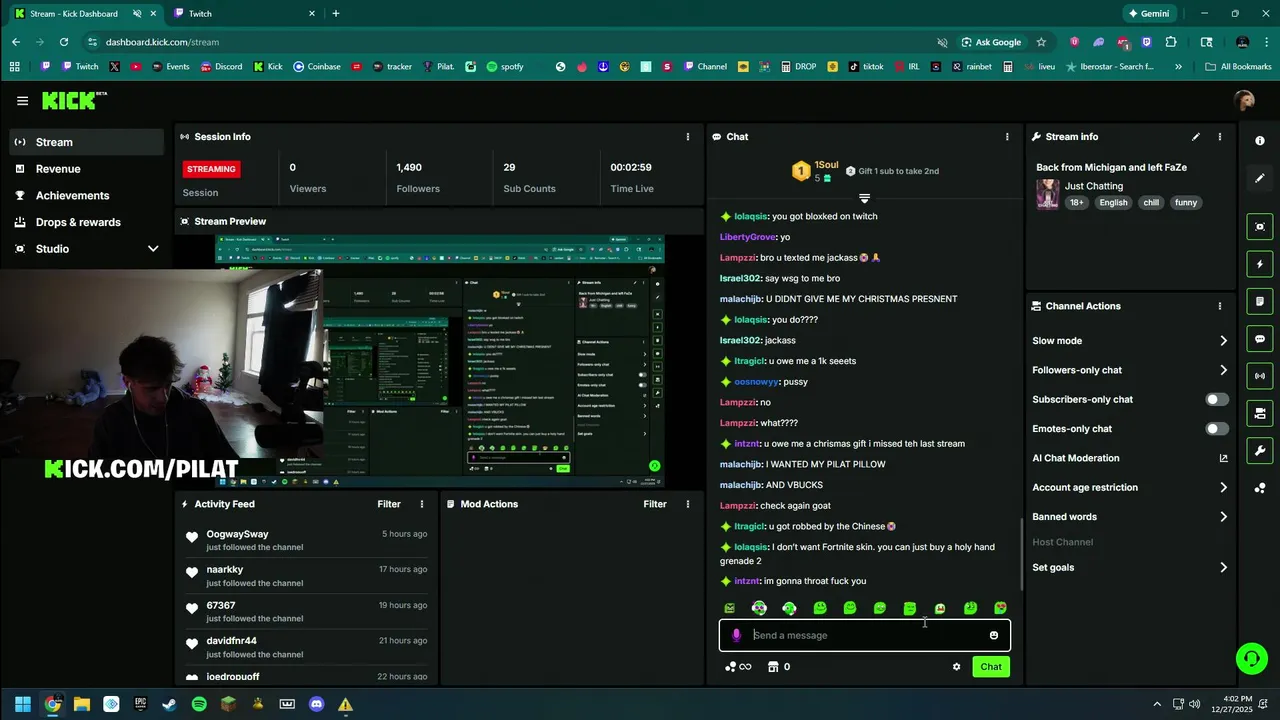The width and height of the screenshot is (1280, 720).
Task: Open chat settings gear icon
Action: pyautogui.click(x=956, y=667)
